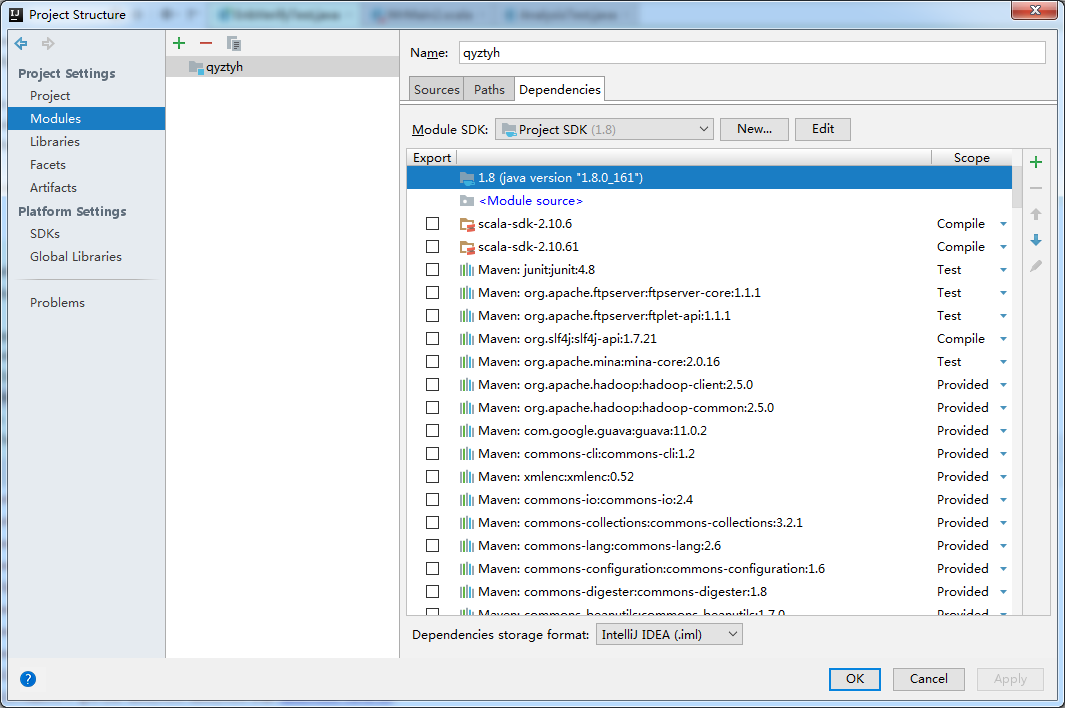1065x708 pixels.
Task: Click the mina-core Maven library icon
Action: pos(467,361)
